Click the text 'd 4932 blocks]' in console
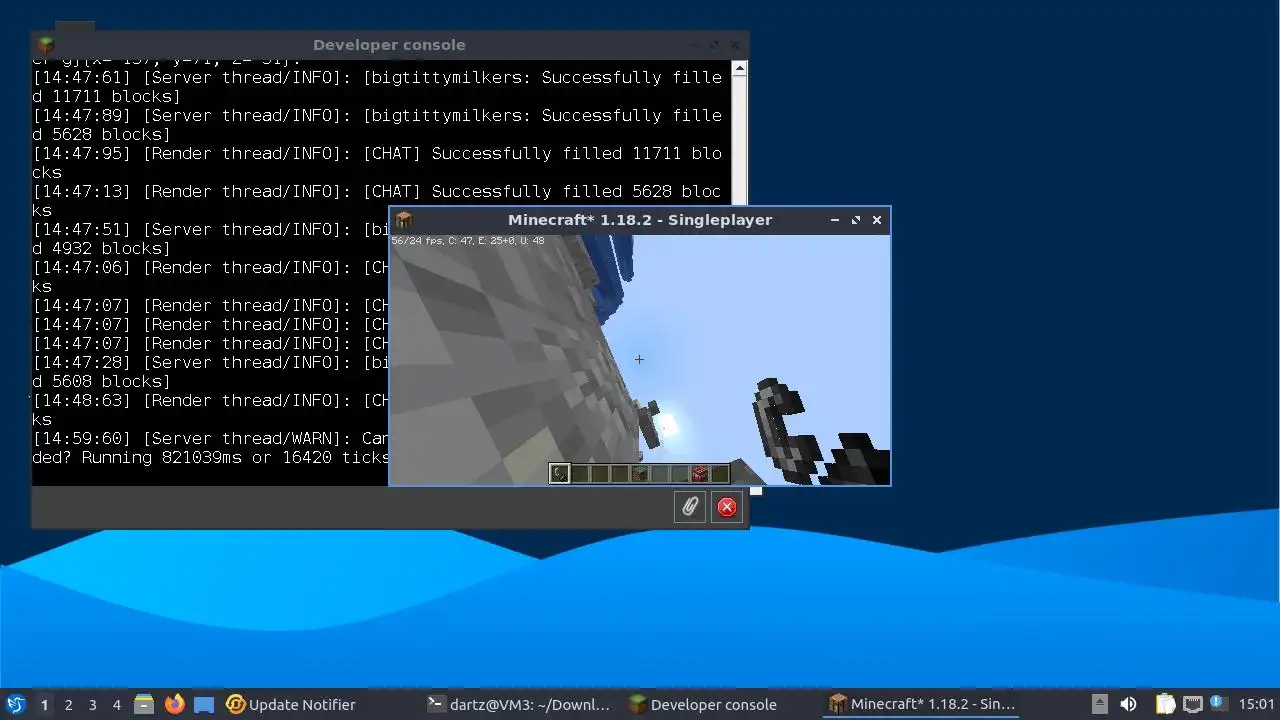The image size is (1280, 720). (101, 248)
